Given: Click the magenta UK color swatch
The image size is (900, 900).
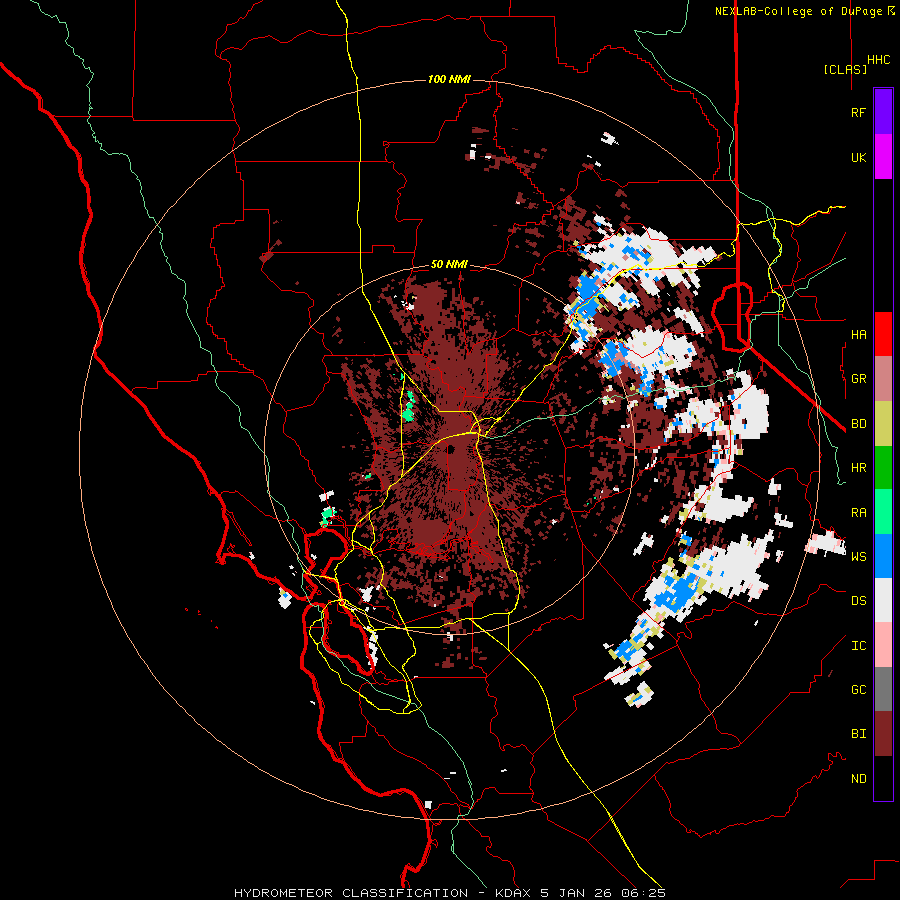Looking at the screenshot, I should [x=883, y=157].
